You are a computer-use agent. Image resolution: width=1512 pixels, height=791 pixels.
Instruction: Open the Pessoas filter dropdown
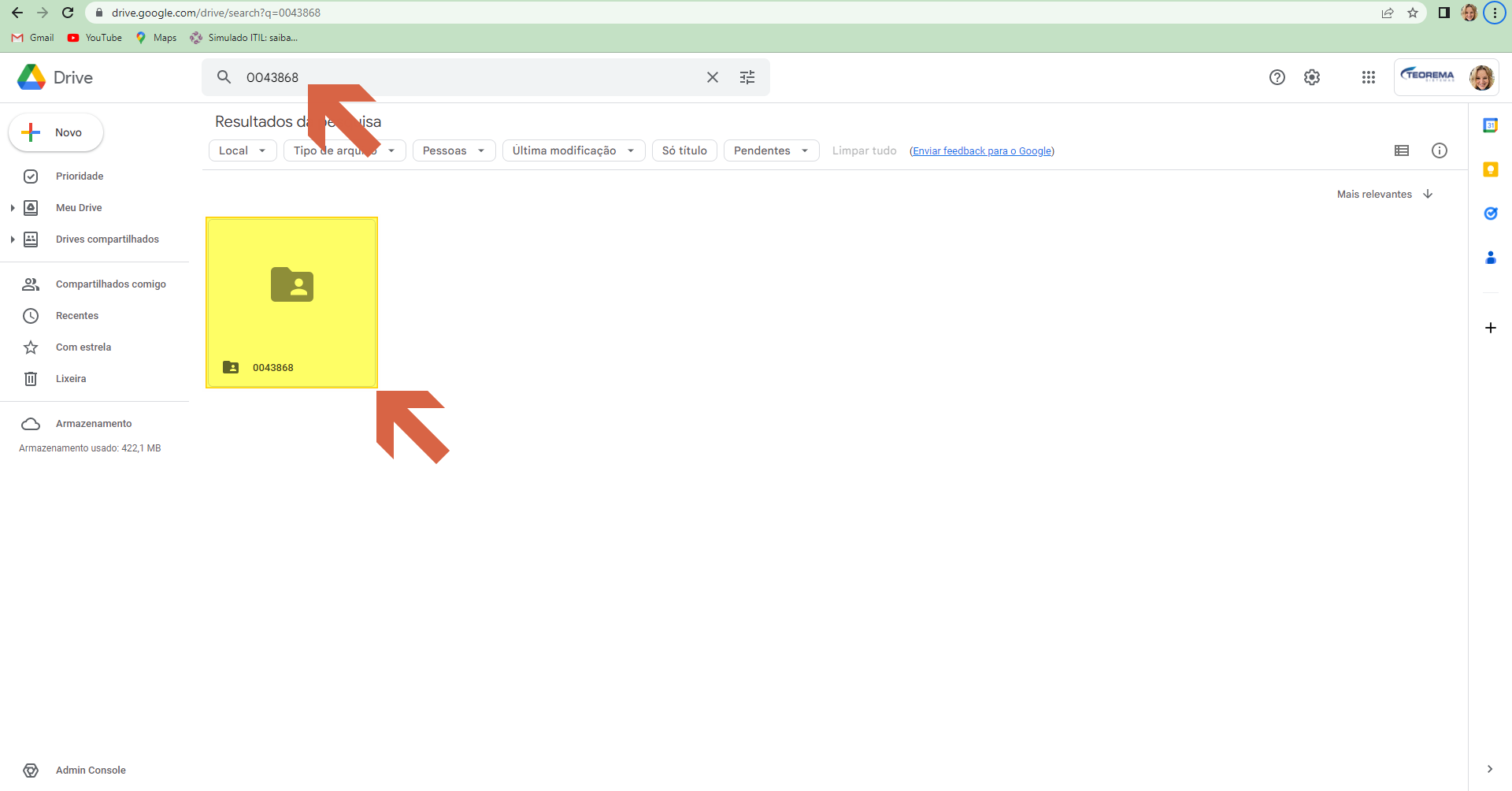(454, 150)
